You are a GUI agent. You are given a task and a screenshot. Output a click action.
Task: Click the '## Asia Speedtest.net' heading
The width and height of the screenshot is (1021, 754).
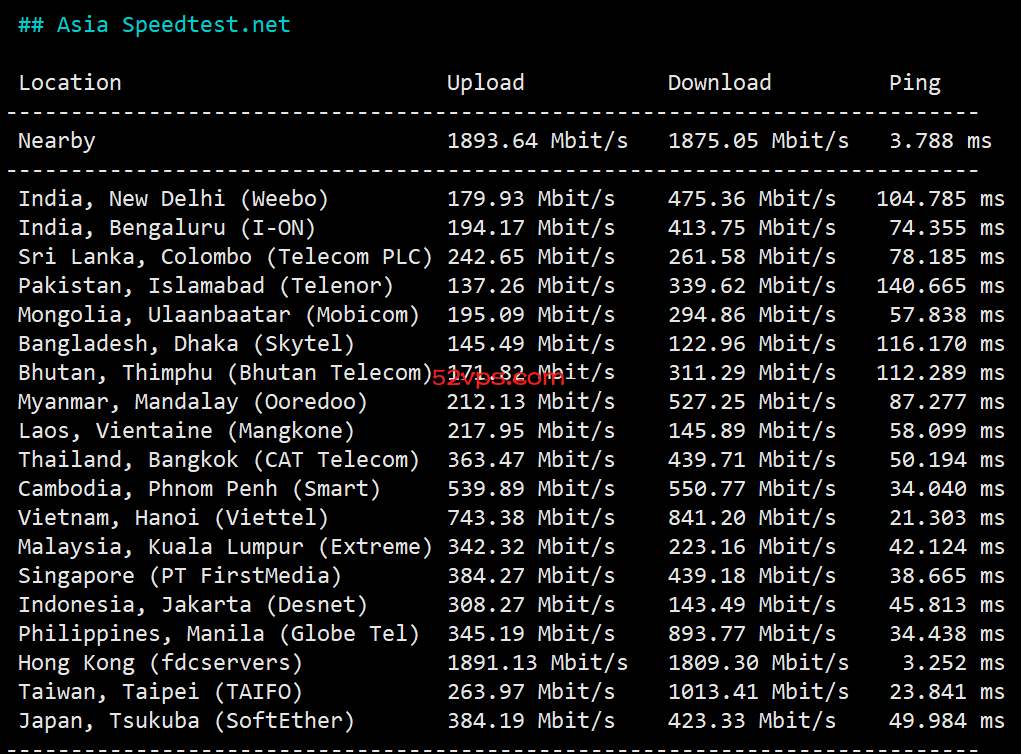(x=154, y=25)
